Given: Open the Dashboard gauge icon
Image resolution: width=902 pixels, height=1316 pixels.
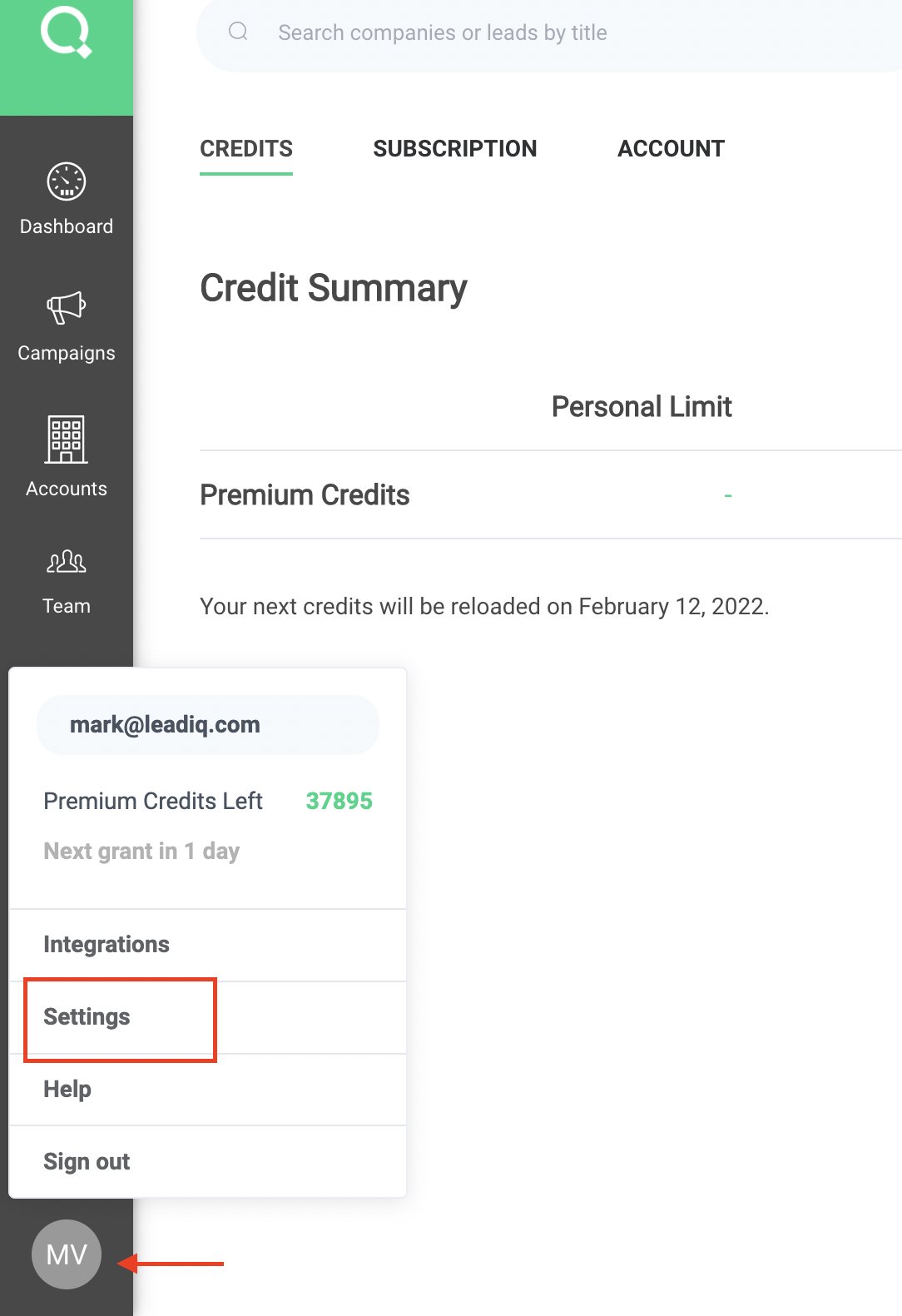Looking at the screenshot, I should point(67,181).
